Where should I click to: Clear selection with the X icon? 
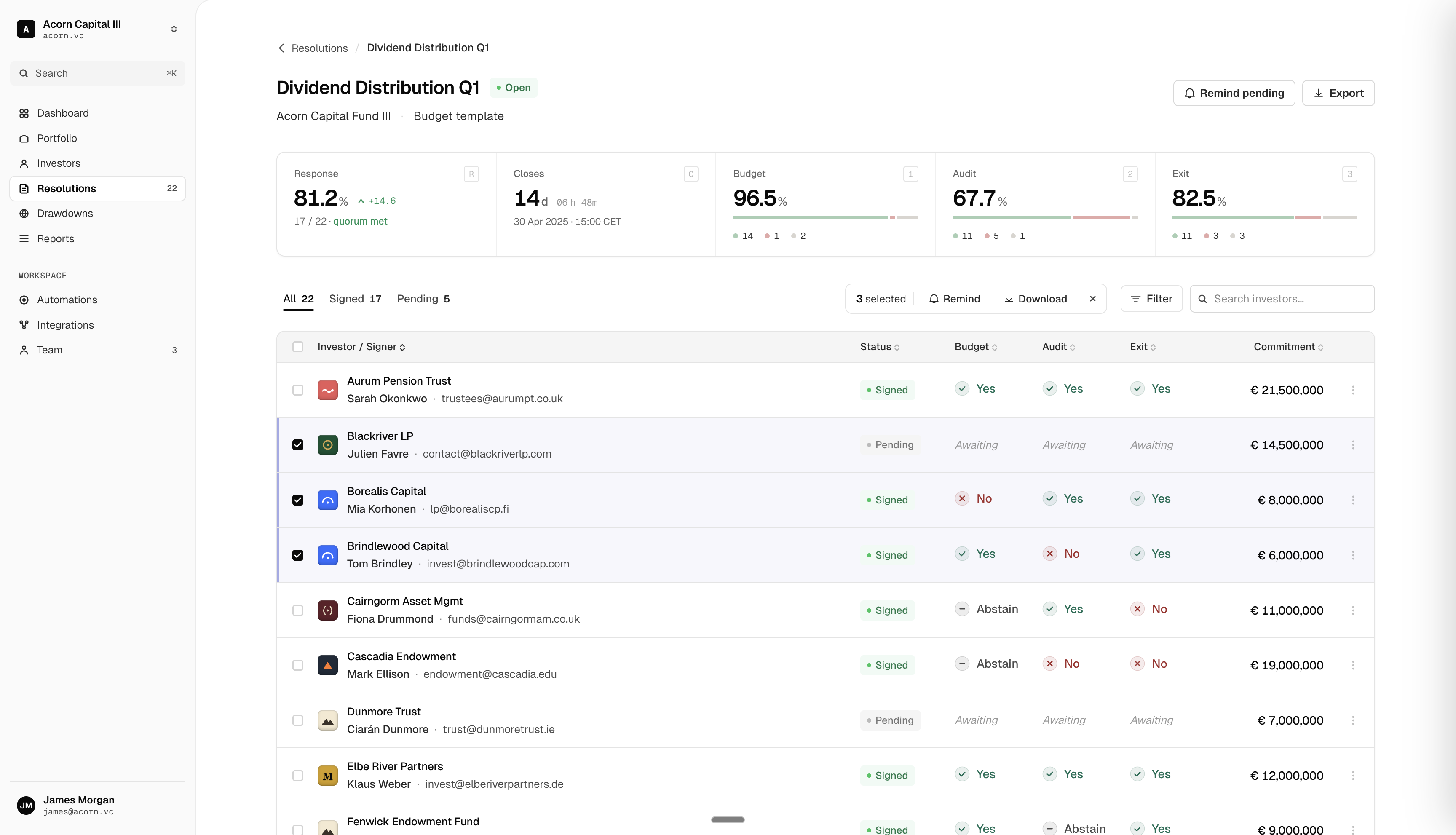click(1092, 299)
